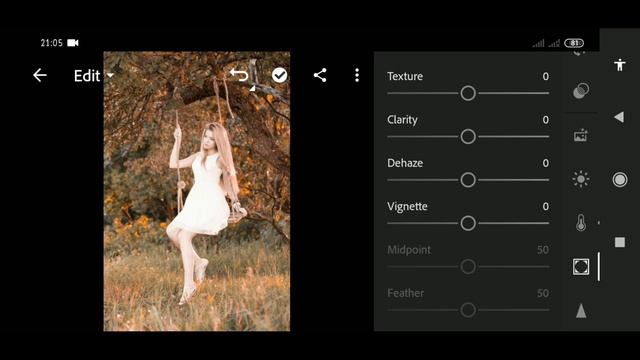This screenshot has height=360, width=640.
Task: Open the share icon
Action: [320, 75]
